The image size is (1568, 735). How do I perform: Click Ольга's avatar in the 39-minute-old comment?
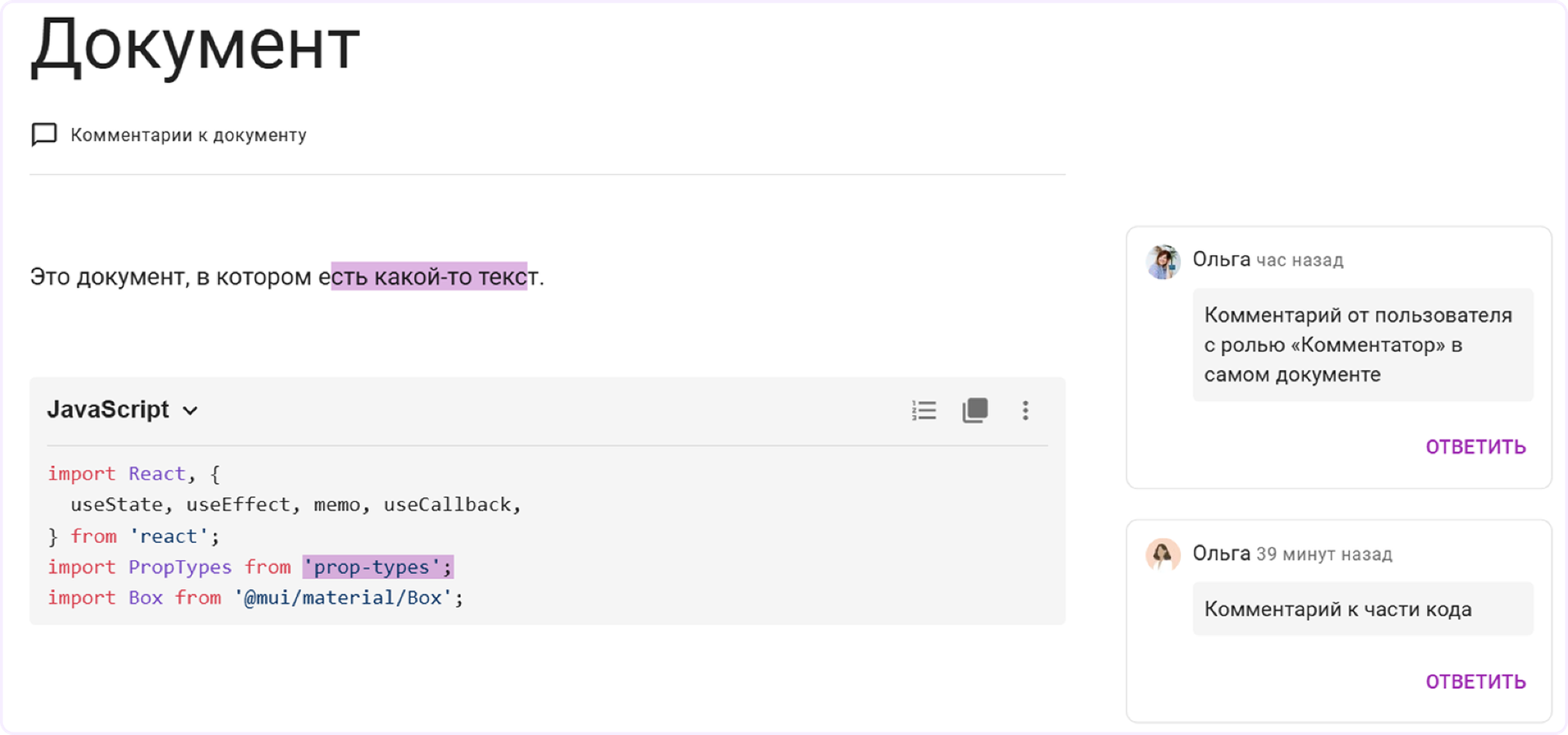pyautogui.click(x=1163, y=555)
